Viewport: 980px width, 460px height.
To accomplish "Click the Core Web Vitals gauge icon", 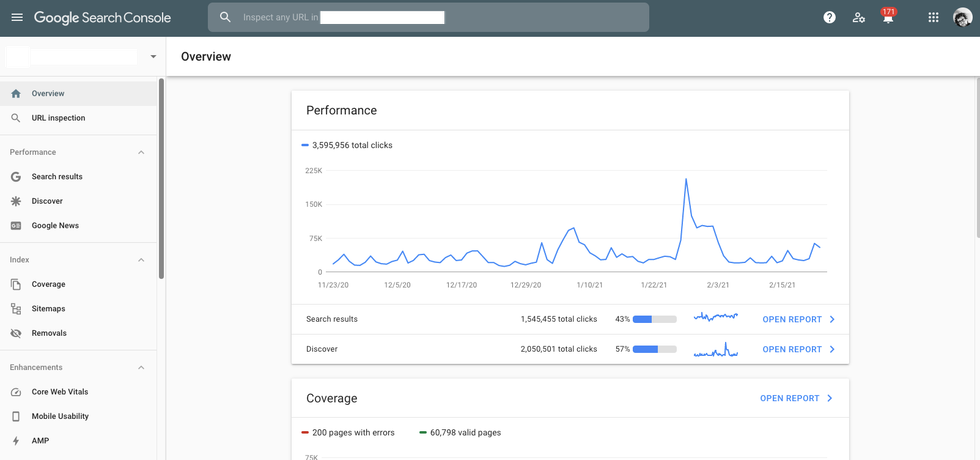I will 16,392.
